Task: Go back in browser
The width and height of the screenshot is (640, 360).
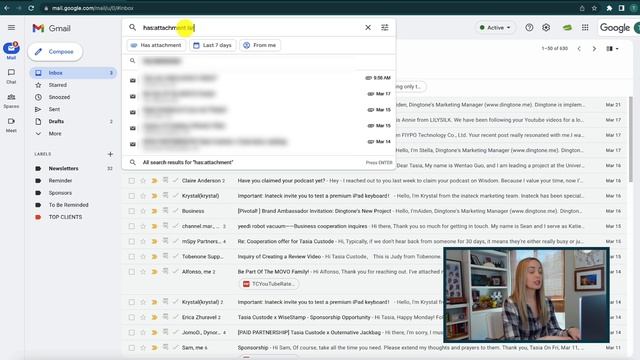Action: point(7,8)
